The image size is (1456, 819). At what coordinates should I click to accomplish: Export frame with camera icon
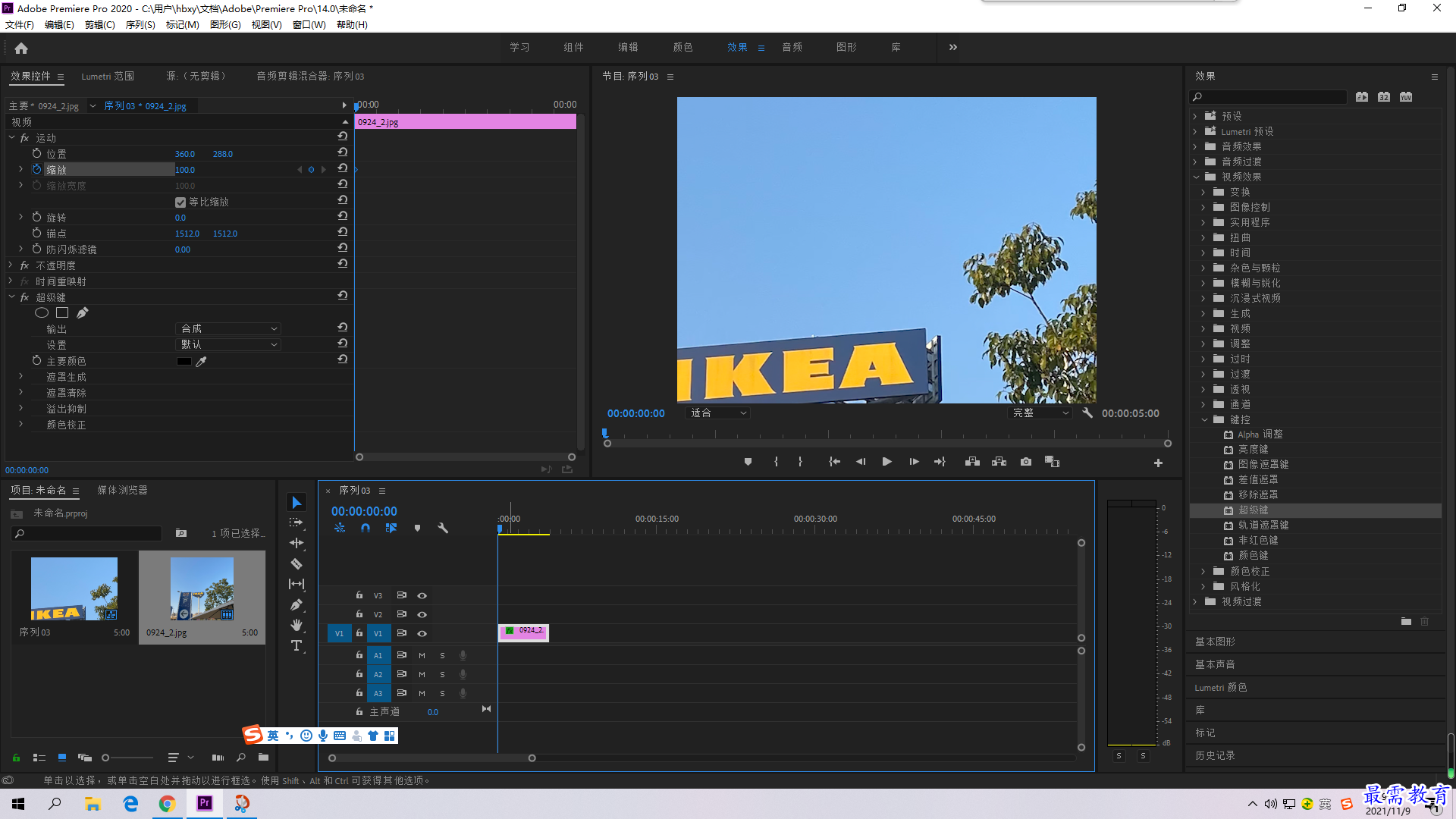(x=1026, y=462)
